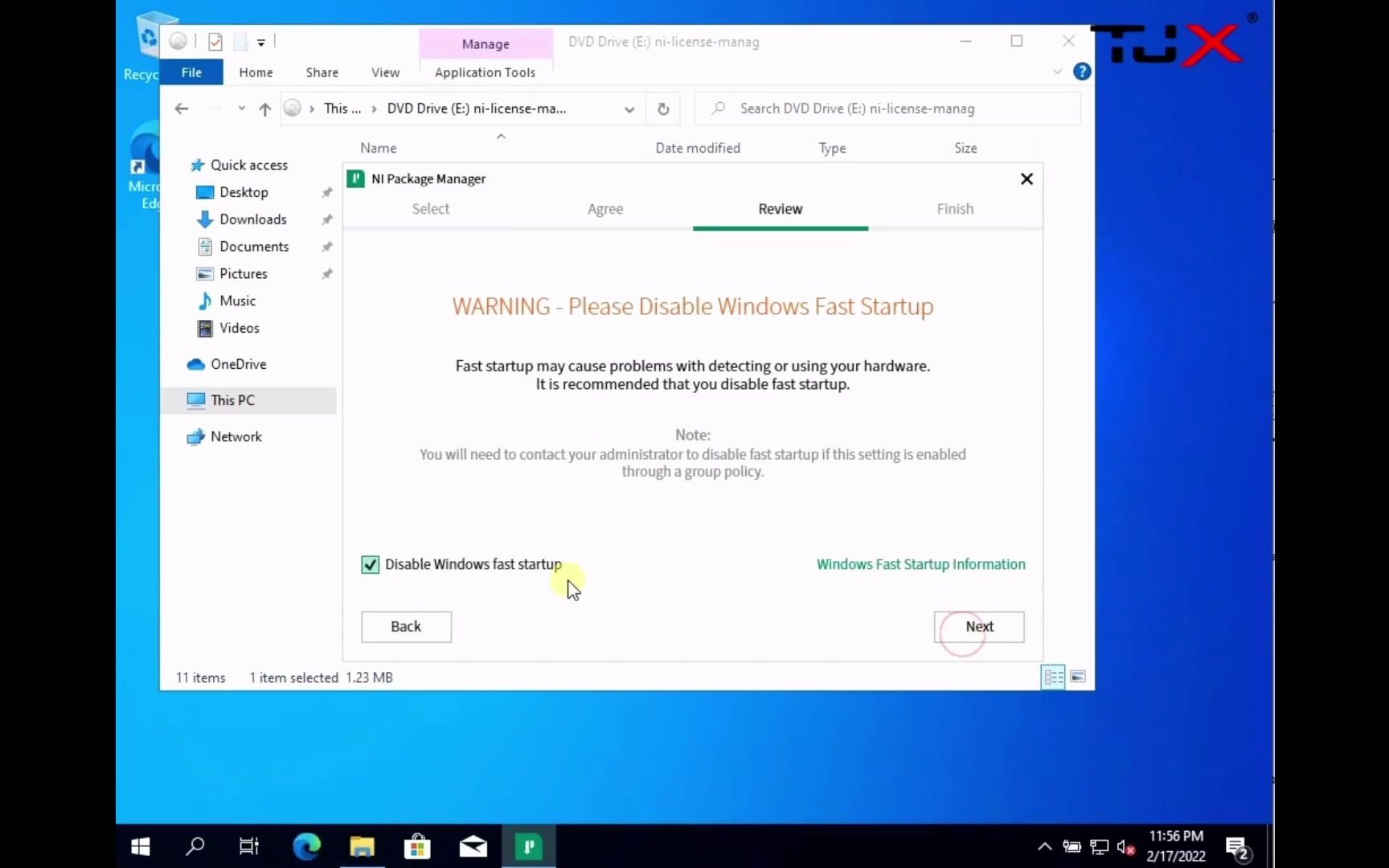This screenshot has width=1389, height=868.
Task: Select Network in navigation pane
Action: click(x=236, y=436)
